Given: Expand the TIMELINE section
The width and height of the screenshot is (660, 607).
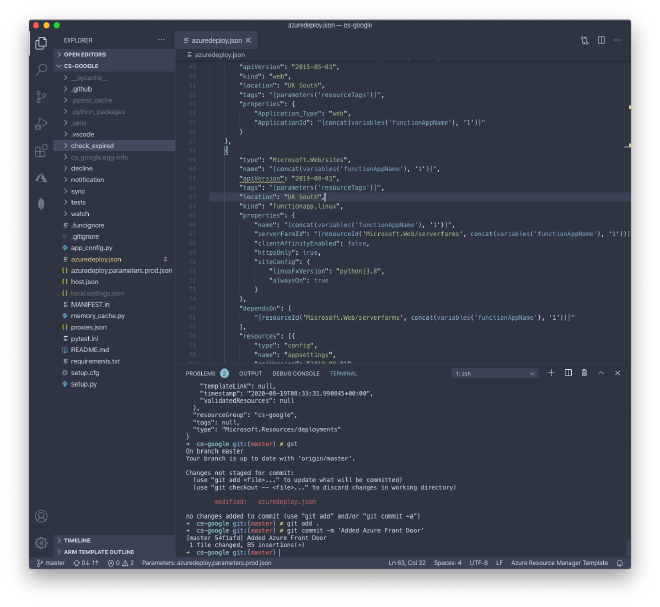Looking at the screenshot, I should point(114,540).
